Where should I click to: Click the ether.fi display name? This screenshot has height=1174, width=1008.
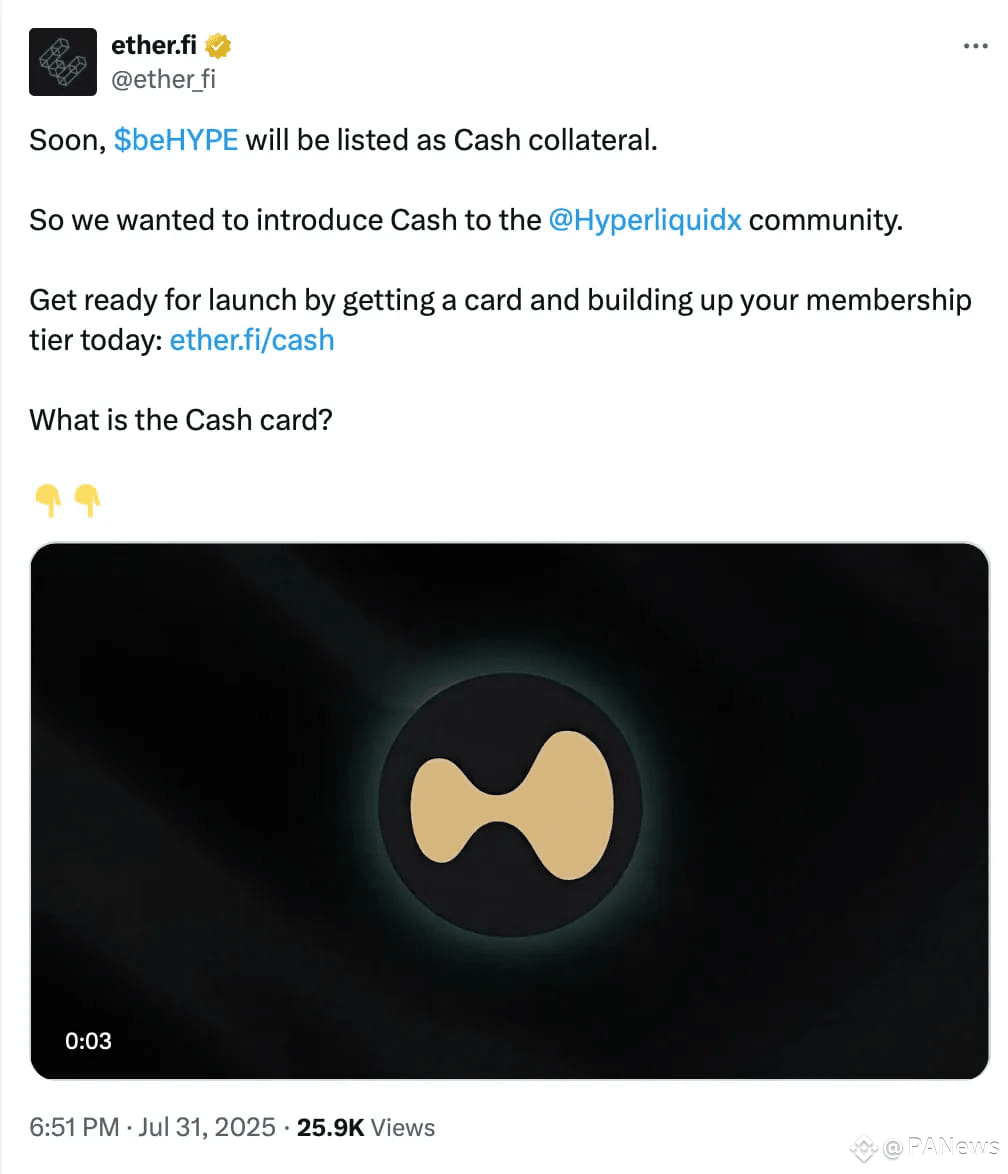click(x=154, y=46)
